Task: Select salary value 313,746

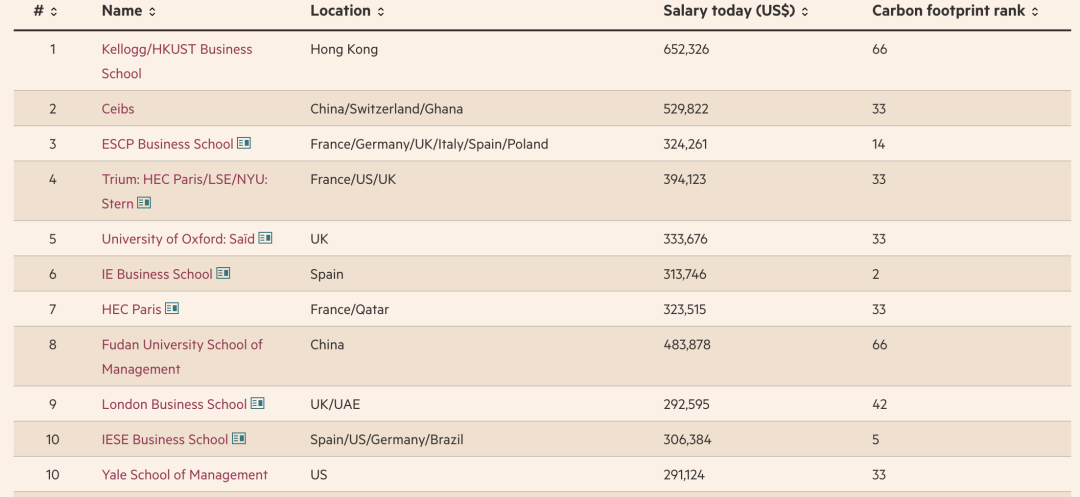Action: [684, 274]
